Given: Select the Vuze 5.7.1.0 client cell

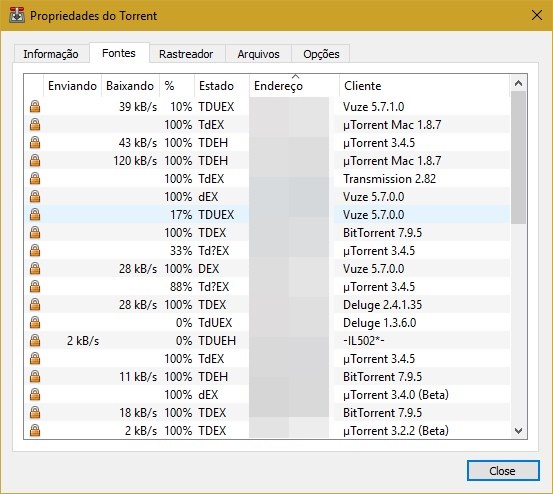Looking at the screenshot, I should click(373, 106).
